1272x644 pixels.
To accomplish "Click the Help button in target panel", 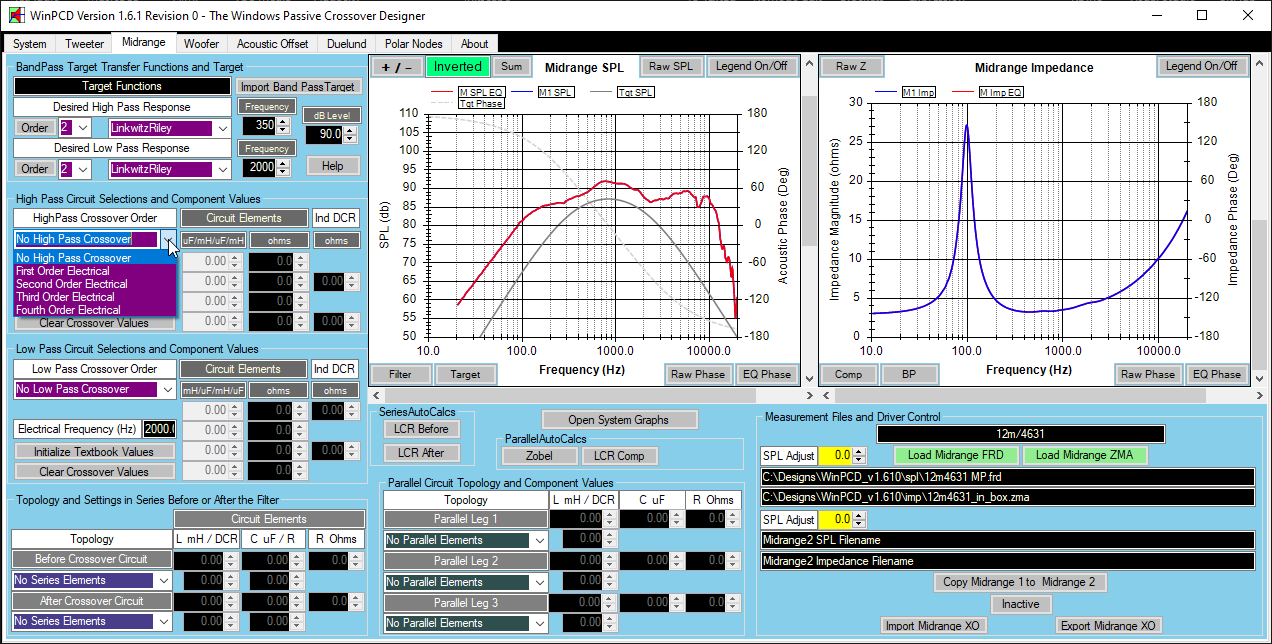I will pyautogui.click(x=333, y=166).
